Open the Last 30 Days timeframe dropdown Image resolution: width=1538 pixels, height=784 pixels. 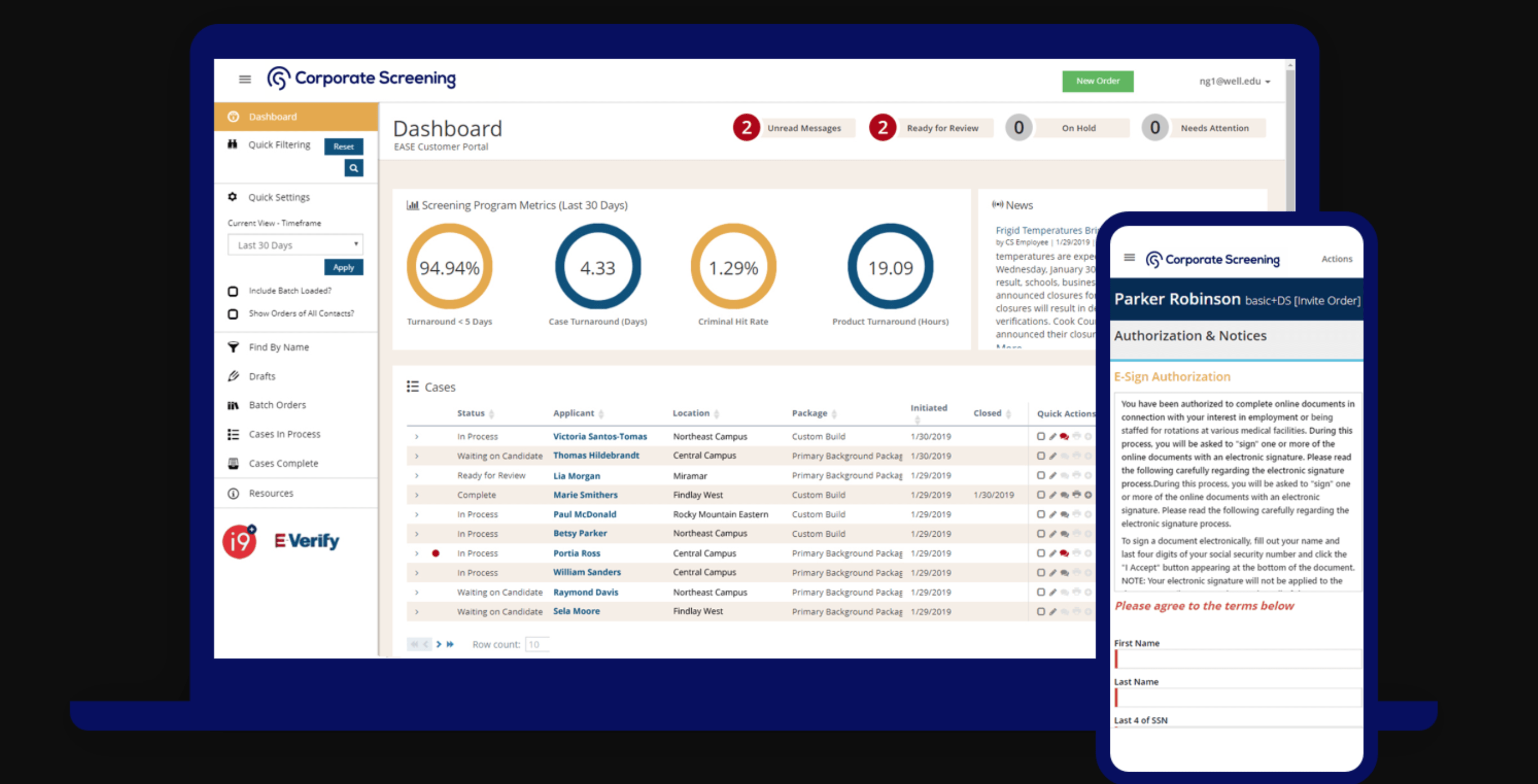[296, 246]
